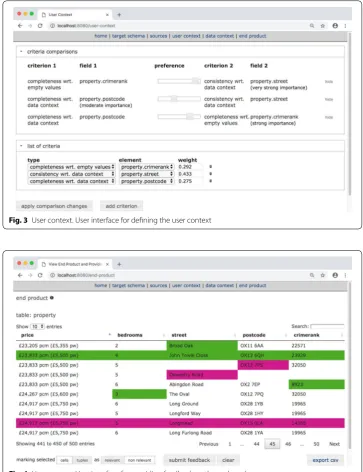
Task: Close the View End Product tab
Action: pyautogui.click(x=107, y=264)
